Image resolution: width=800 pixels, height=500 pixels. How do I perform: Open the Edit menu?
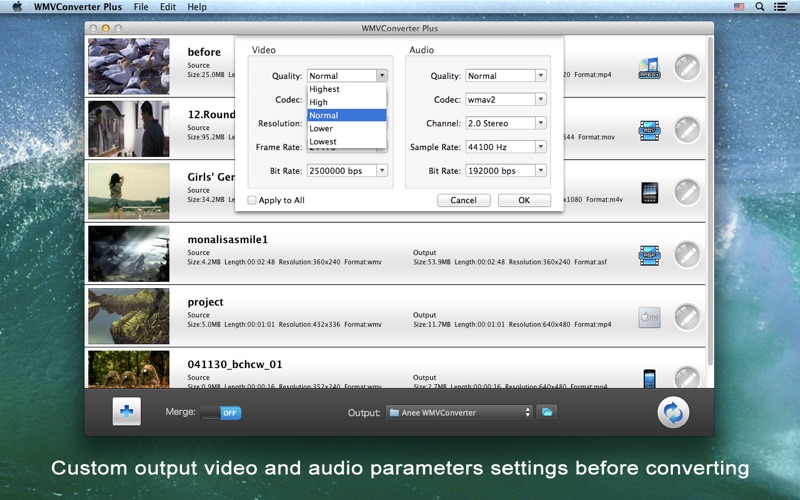pos(167,7)
